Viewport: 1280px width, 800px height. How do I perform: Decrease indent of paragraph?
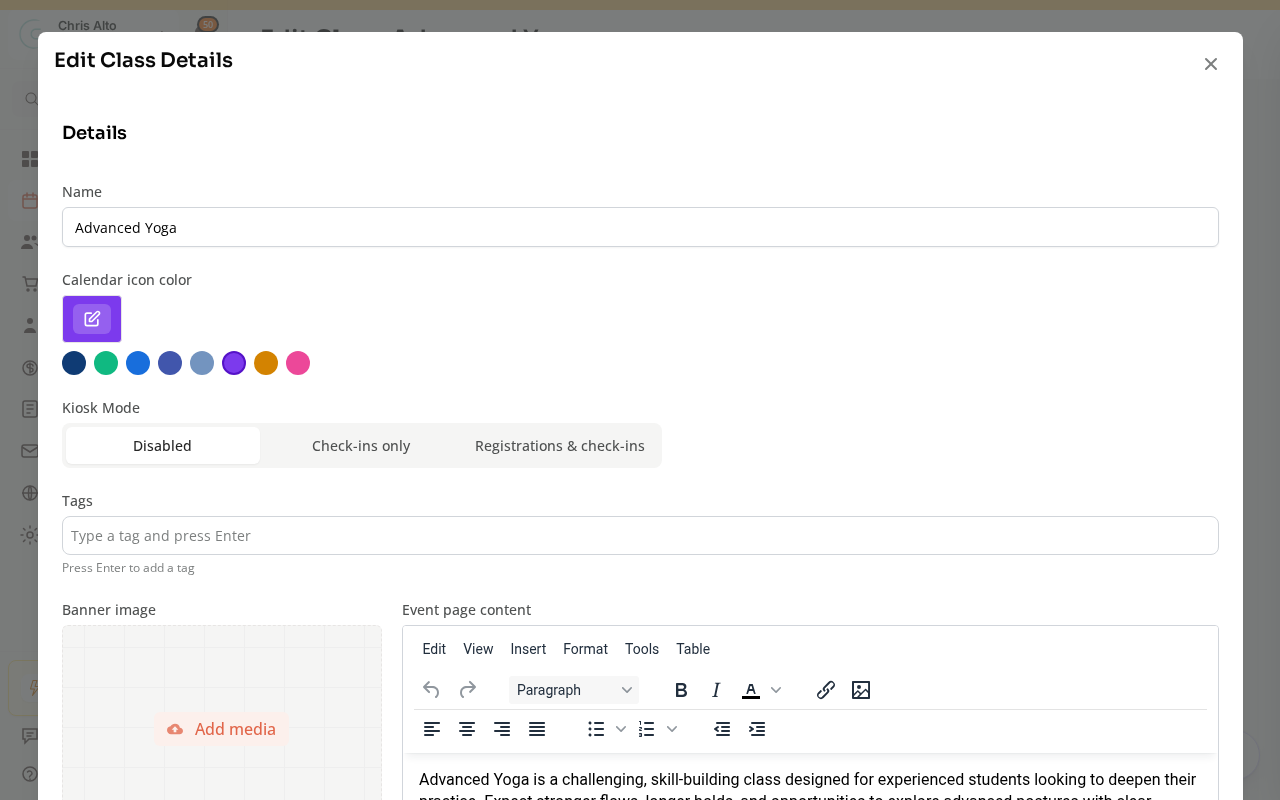[x=722, y=729]
